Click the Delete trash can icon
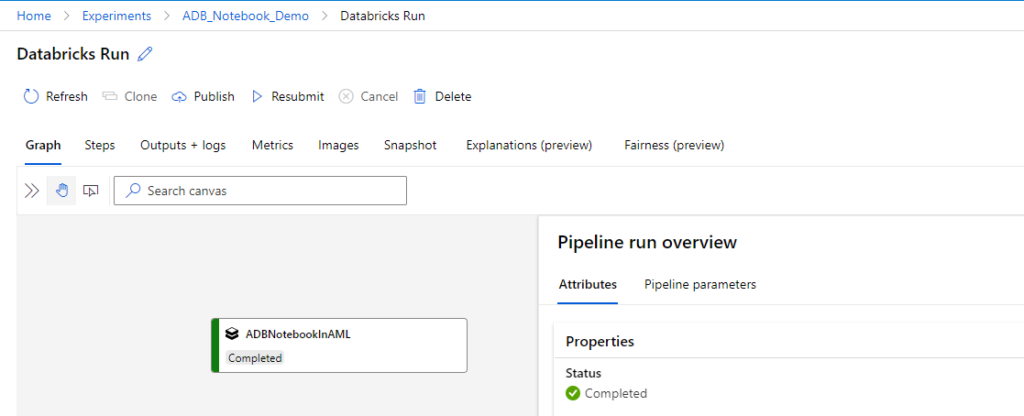The width and height of the screenshot is (1024, 416). 420,97
